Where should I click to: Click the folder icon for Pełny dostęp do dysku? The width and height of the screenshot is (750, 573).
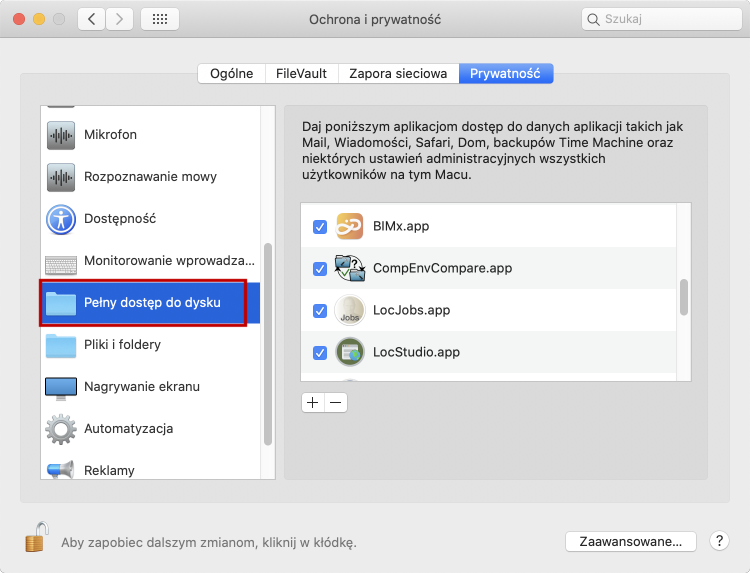point(61,303)
